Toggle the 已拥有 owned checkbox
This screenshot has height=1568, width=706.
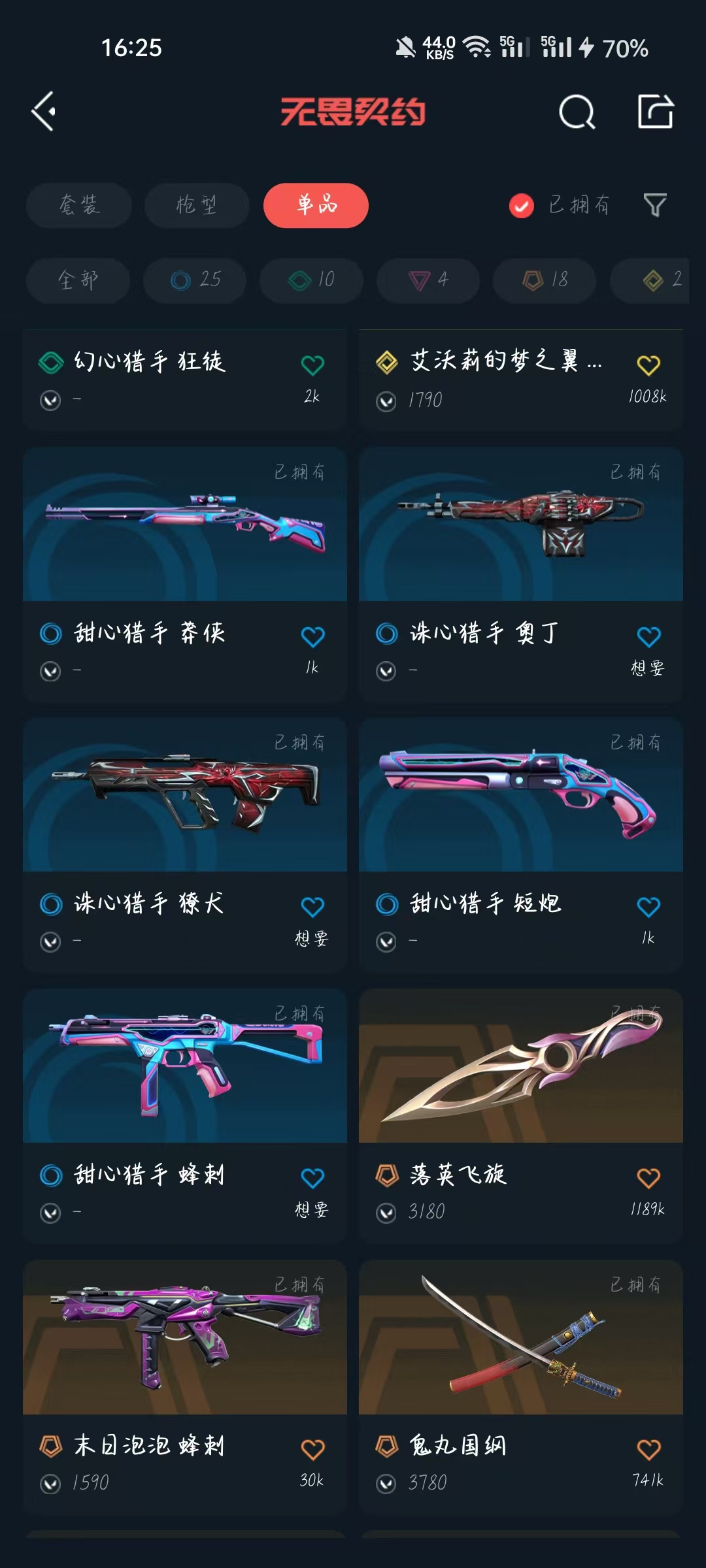pyautogui.click(x=522, y=206)
